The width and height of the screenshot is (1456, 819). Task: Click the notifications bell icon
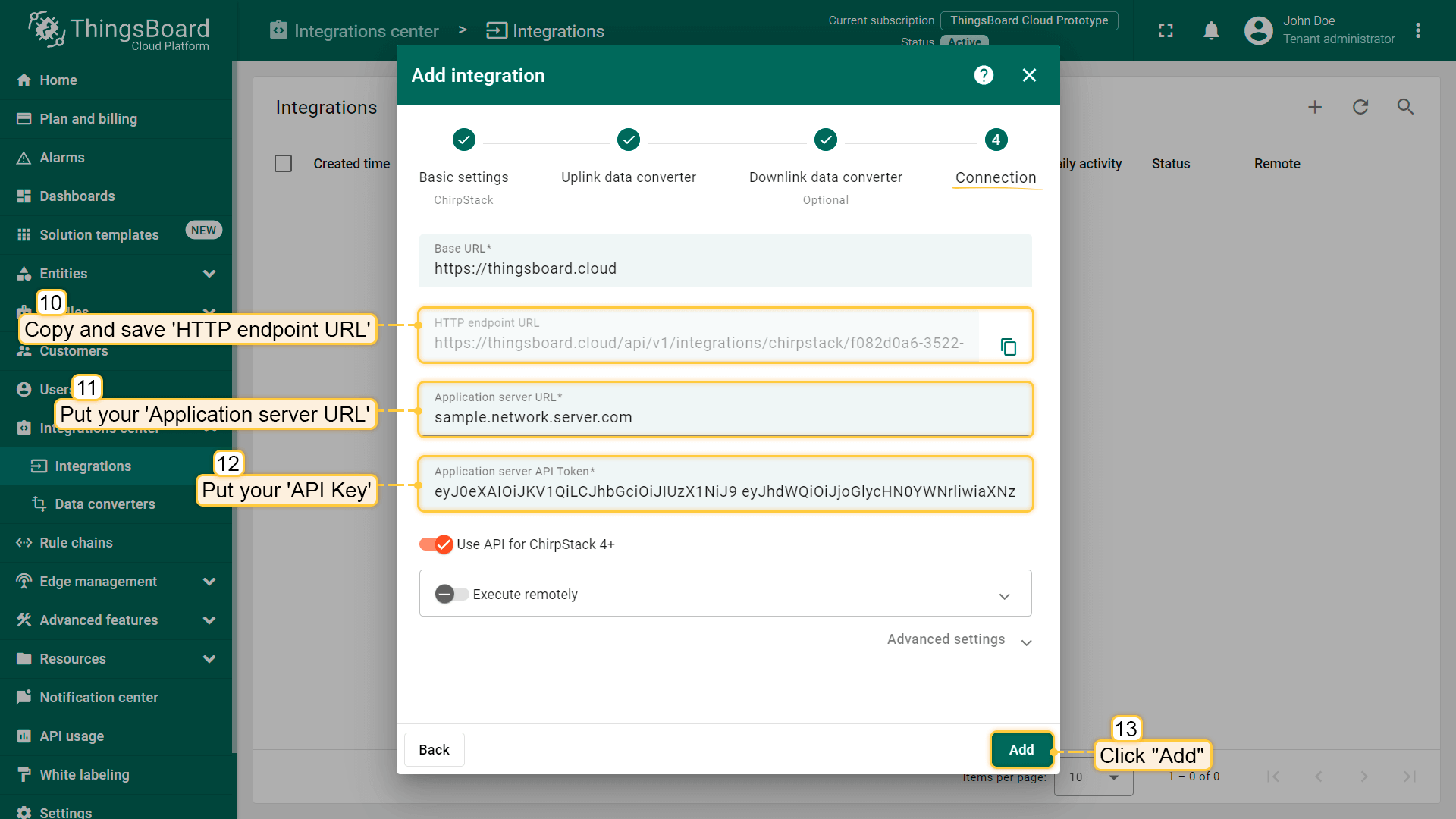[x=1211, y=30]
